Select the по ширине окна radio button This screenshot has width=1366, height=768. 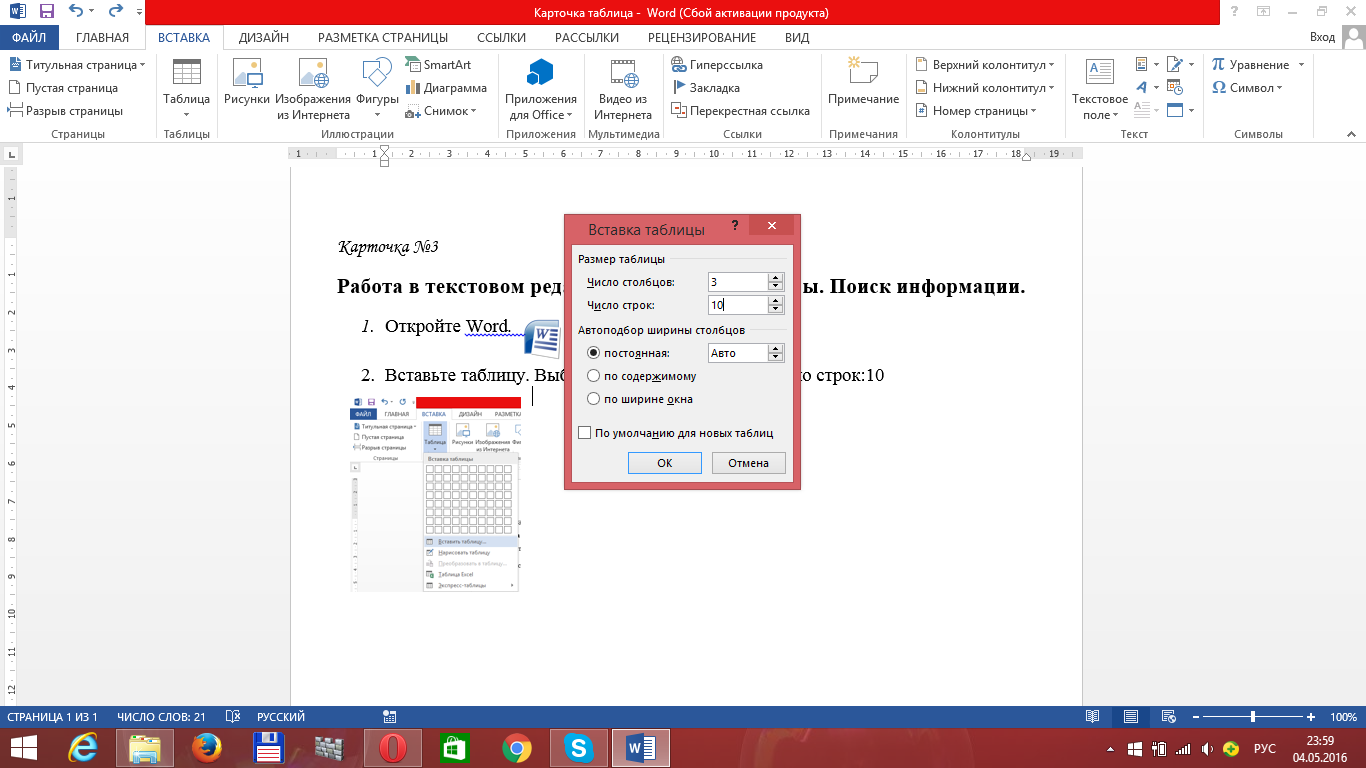(x=594, y=399)
